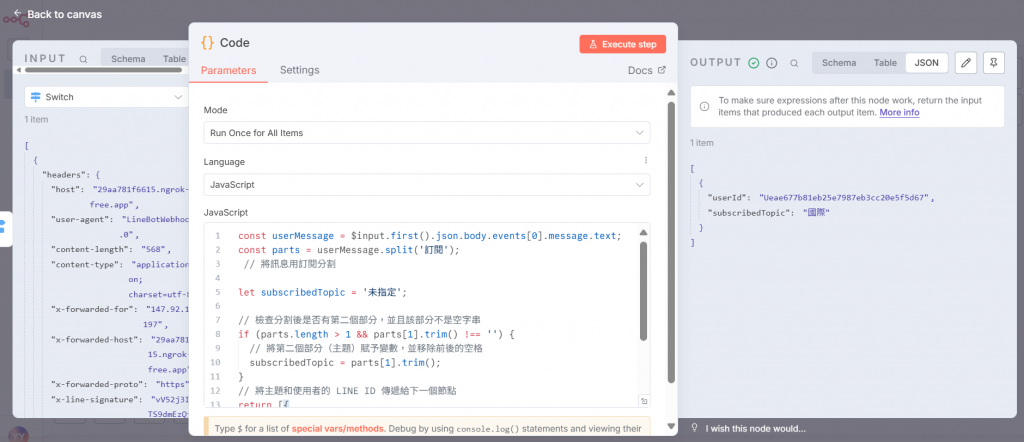The height and width of the screenshot is (442, 1024).
Task: Search the INPUT panel data
Action: coord(84,59)
